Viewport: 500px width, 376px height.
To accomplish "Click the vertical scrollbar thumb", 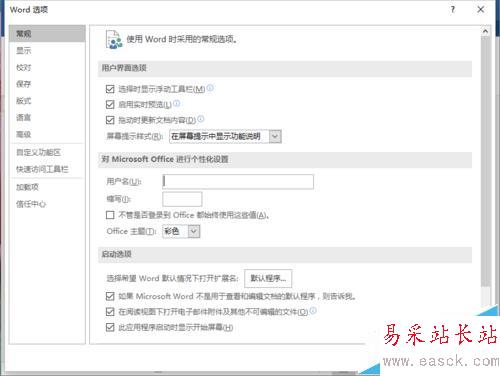I will point(486,162).
